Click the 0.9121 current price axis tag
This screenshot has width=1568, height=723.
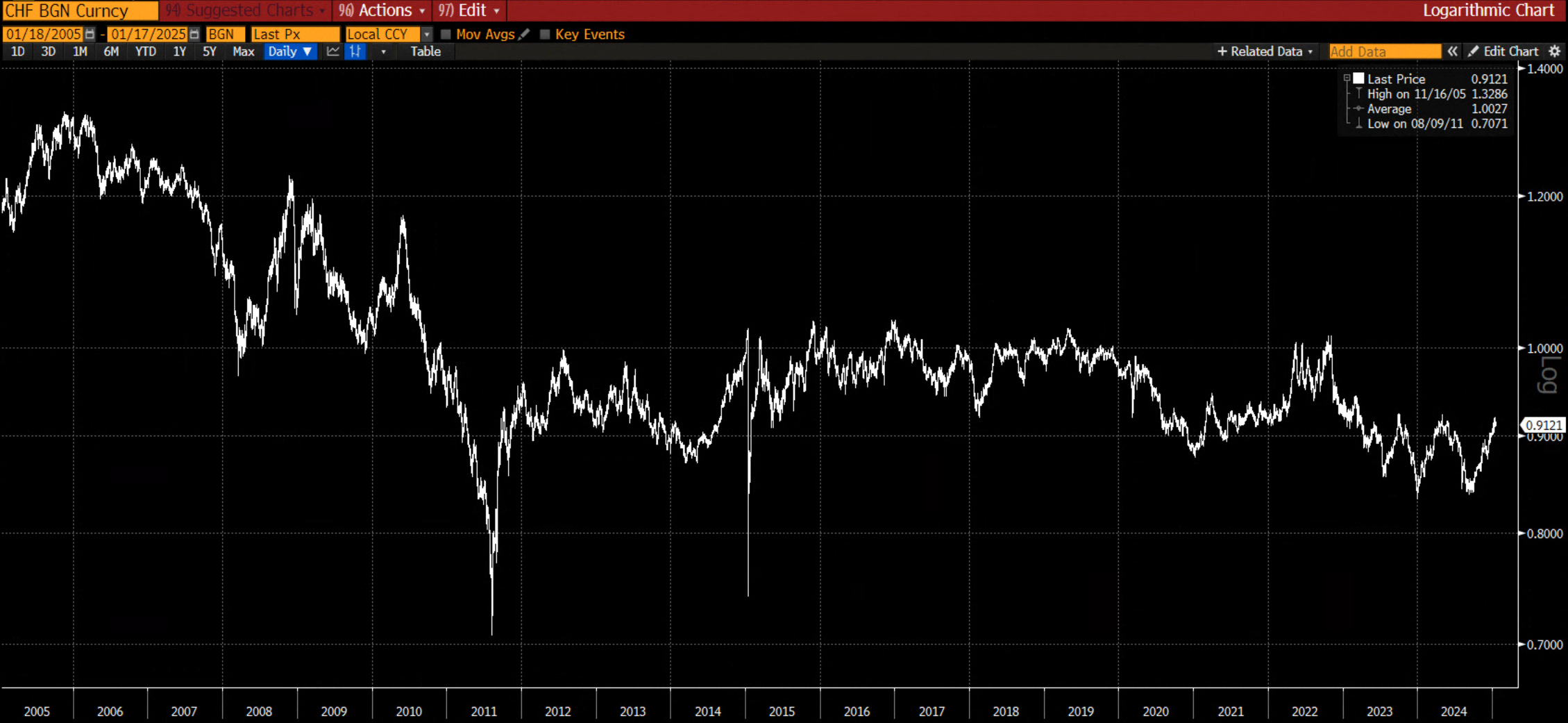(1543, 425)
